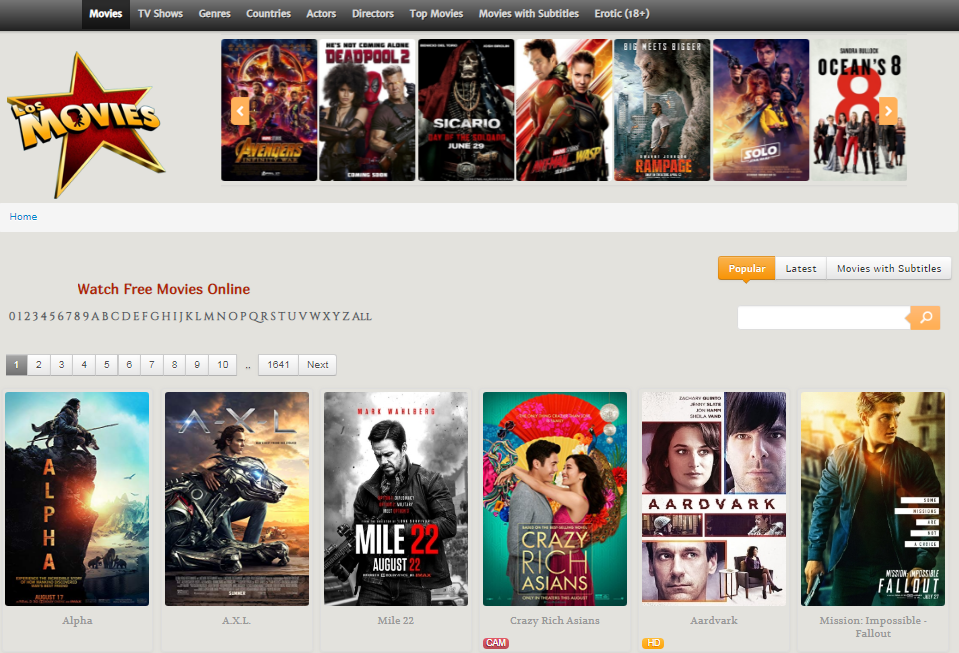This screenshot has height=653, width=959.
Task: Click inside the search input field
Action: pos(824,317)
